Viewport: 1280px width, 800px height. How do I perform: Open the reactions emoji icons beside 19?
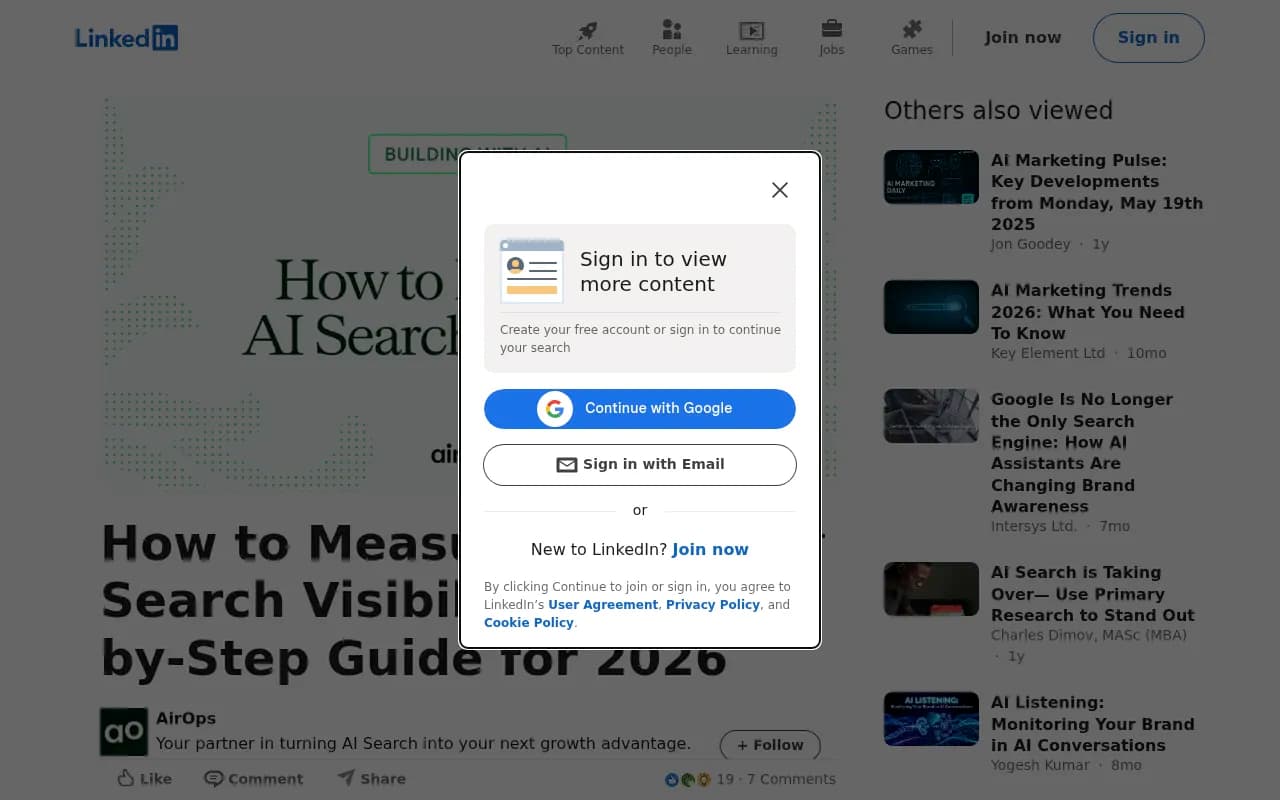(688, 779)
